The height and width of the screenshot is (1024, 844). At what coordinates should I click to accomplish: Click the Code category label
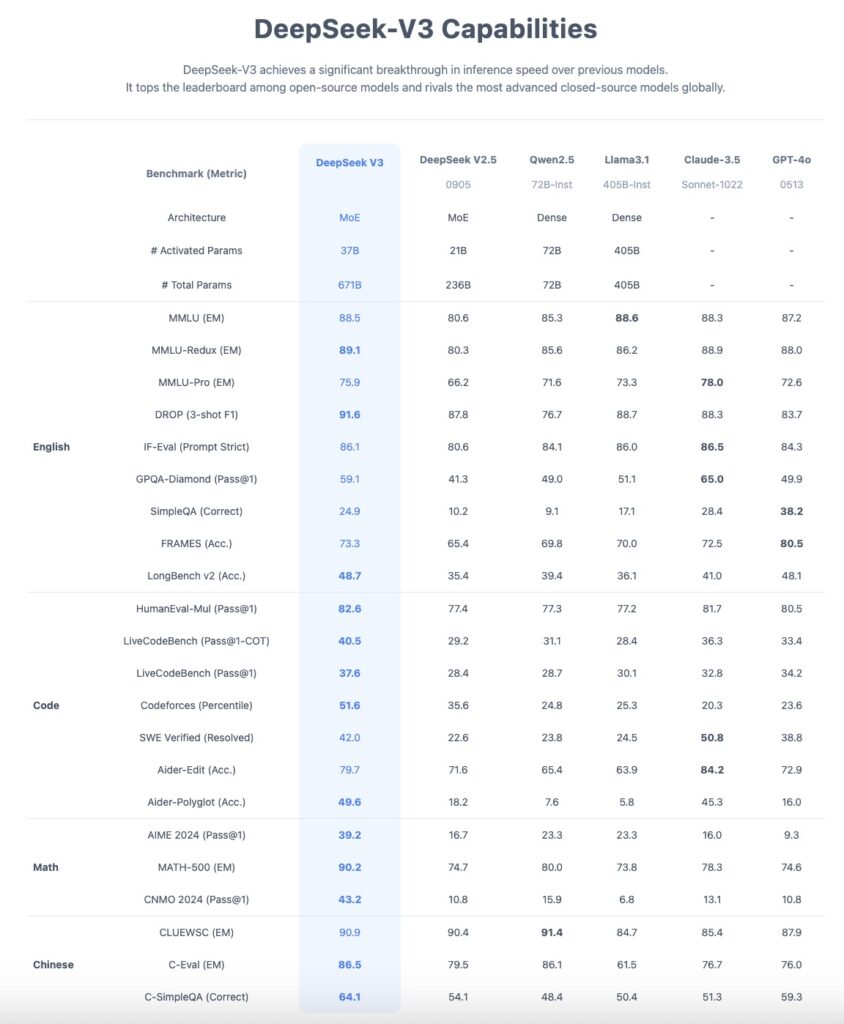[x=46, y=705]
